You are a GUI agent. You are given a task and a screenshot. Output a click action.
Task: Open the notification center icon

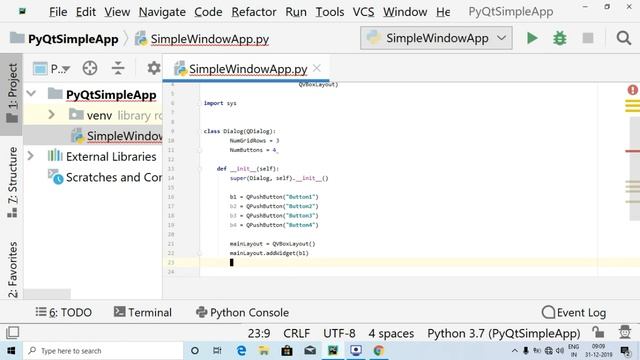[625, 351]
